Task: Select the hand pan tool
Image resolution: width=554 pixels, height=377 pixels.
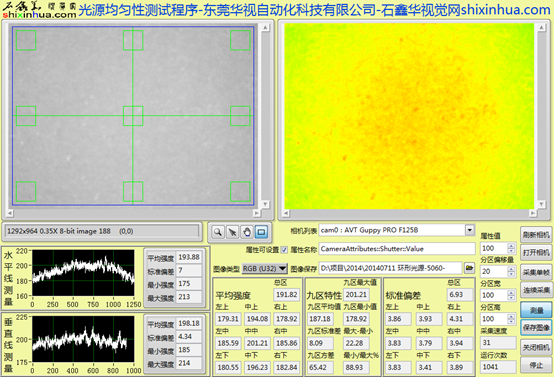Action: (x=247, y=232)
